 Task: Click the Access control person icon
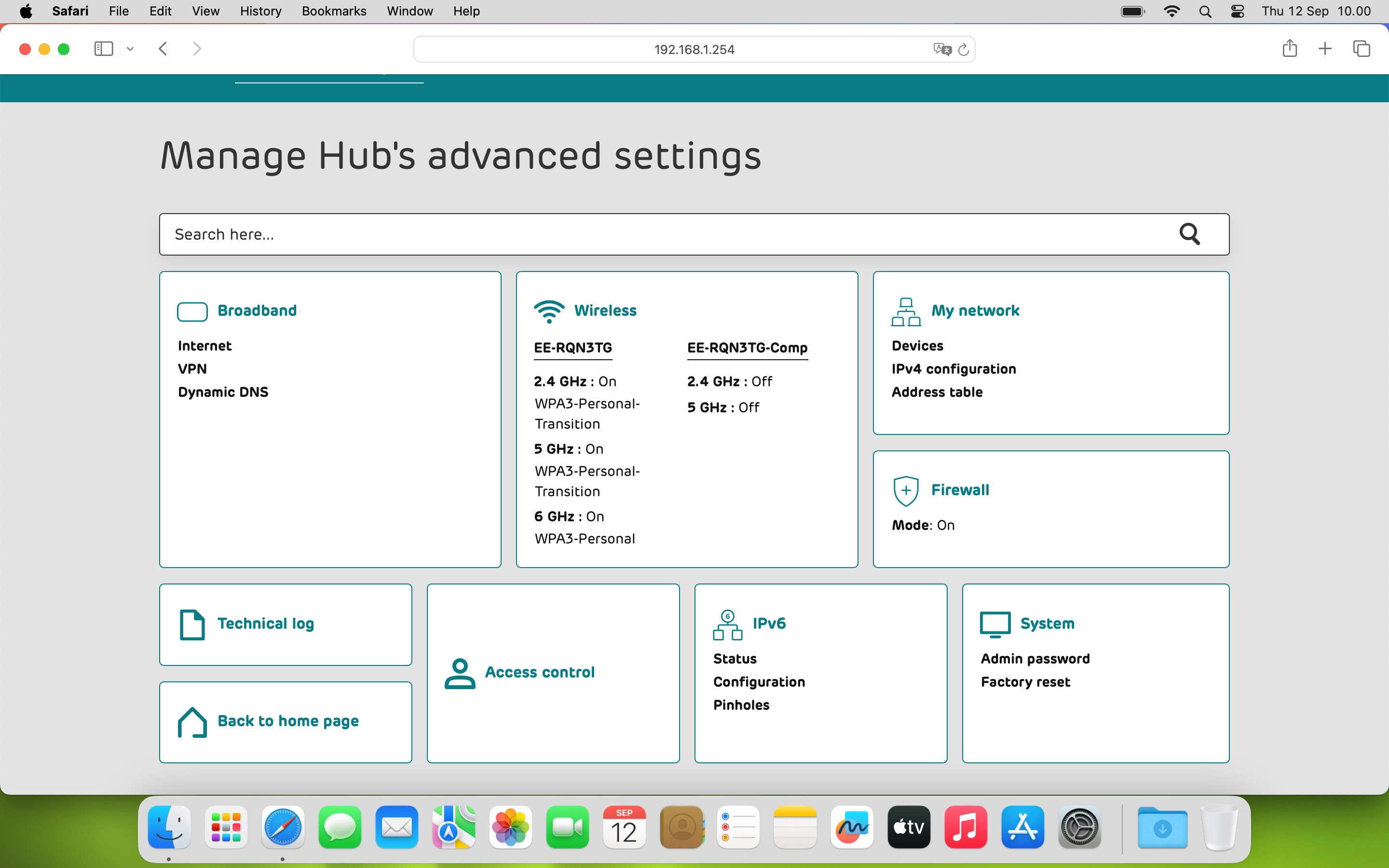[460, 673]
